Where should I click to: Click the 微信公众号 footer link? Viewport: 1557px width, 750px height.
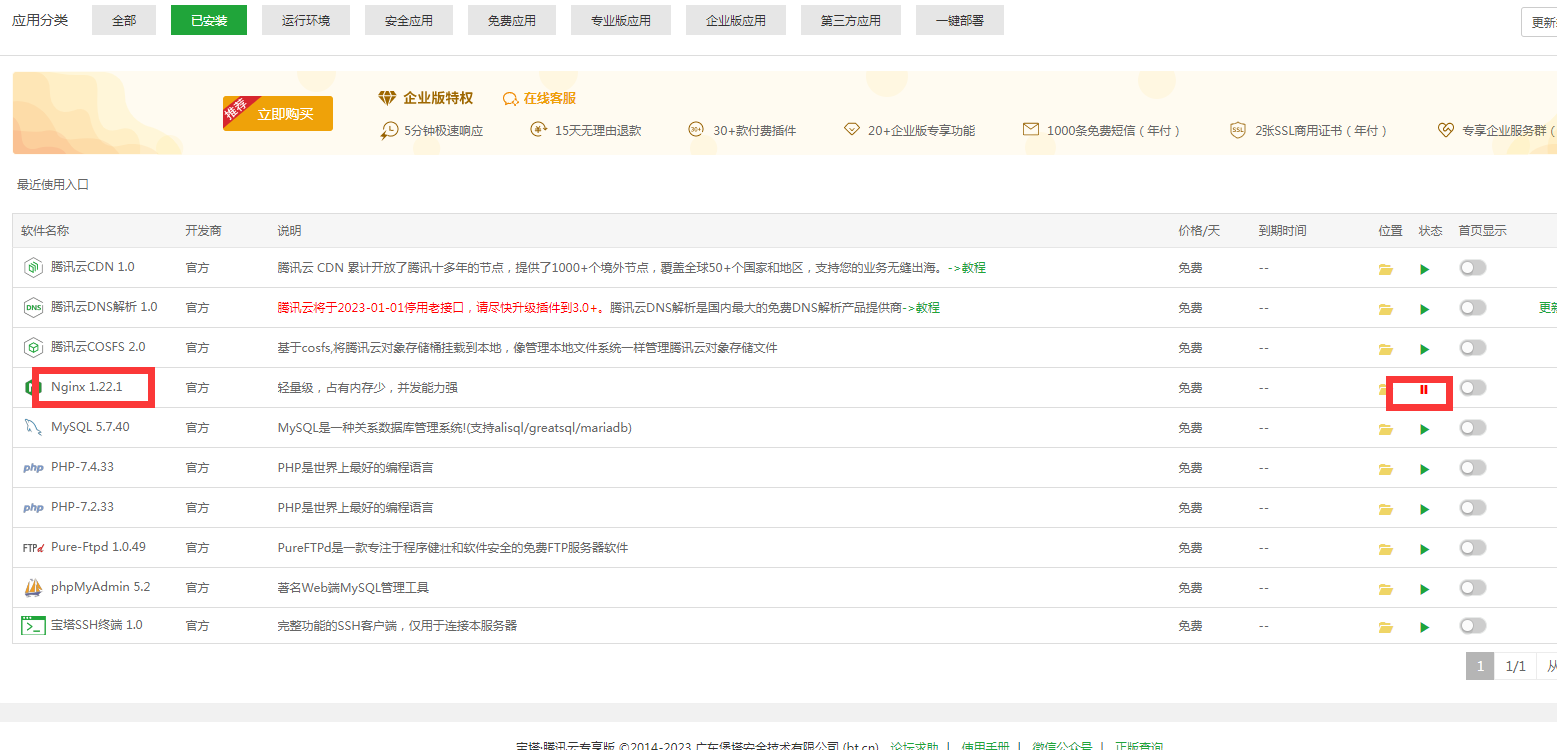pyautogui.click(x=1062, y=746)
